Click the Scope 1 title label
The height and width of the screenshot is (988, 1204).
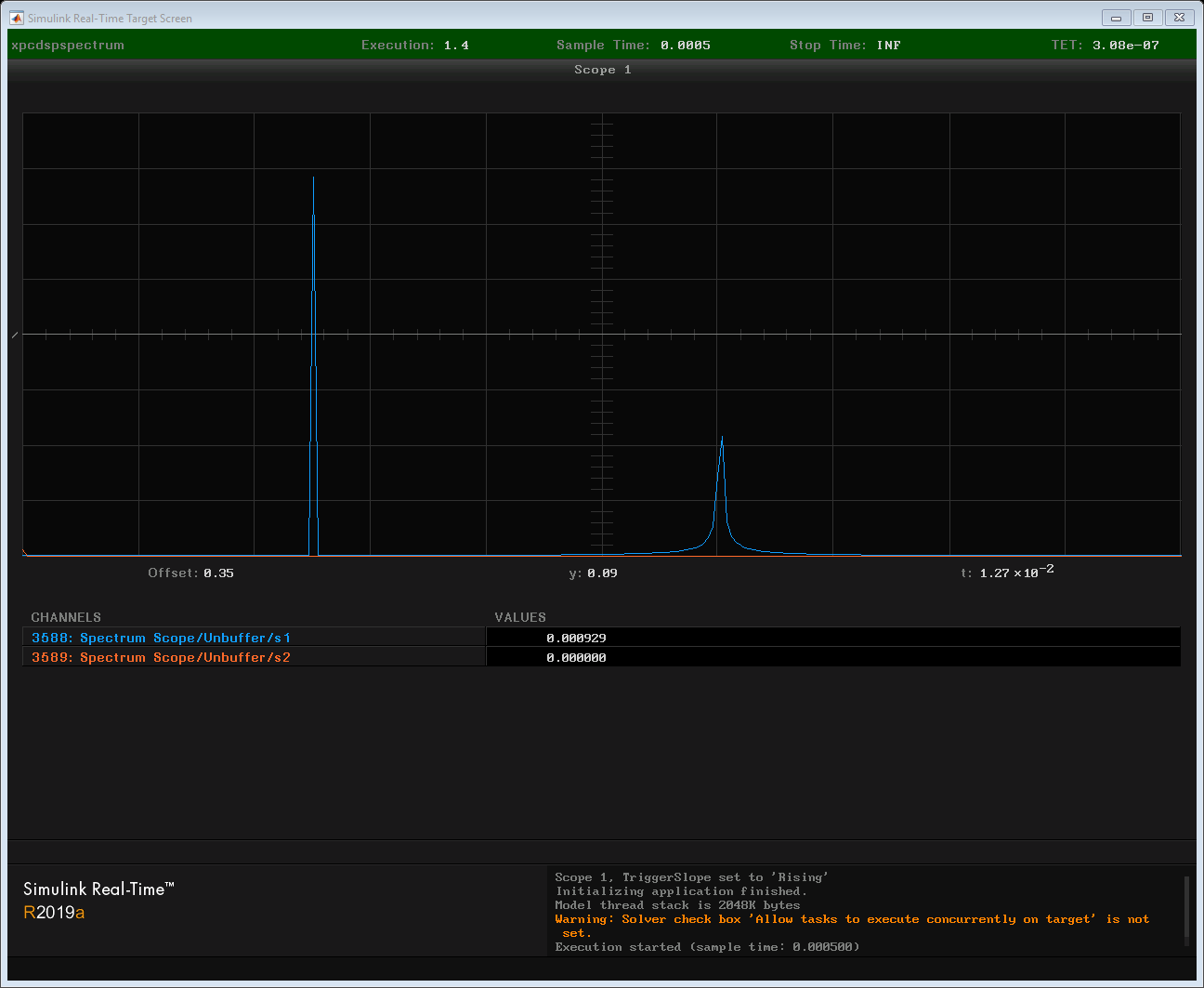pyautogui.click(x=602, y=70)
